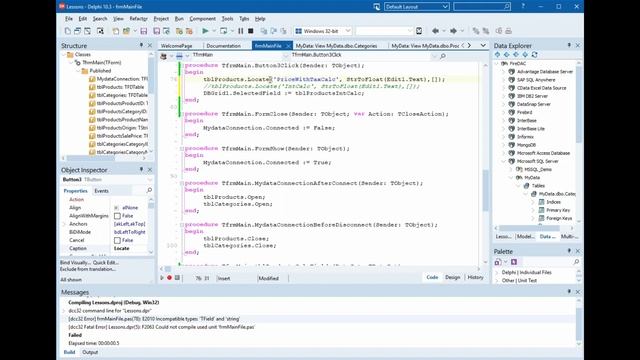Click the device icon beside platform combo

point(419,31)
